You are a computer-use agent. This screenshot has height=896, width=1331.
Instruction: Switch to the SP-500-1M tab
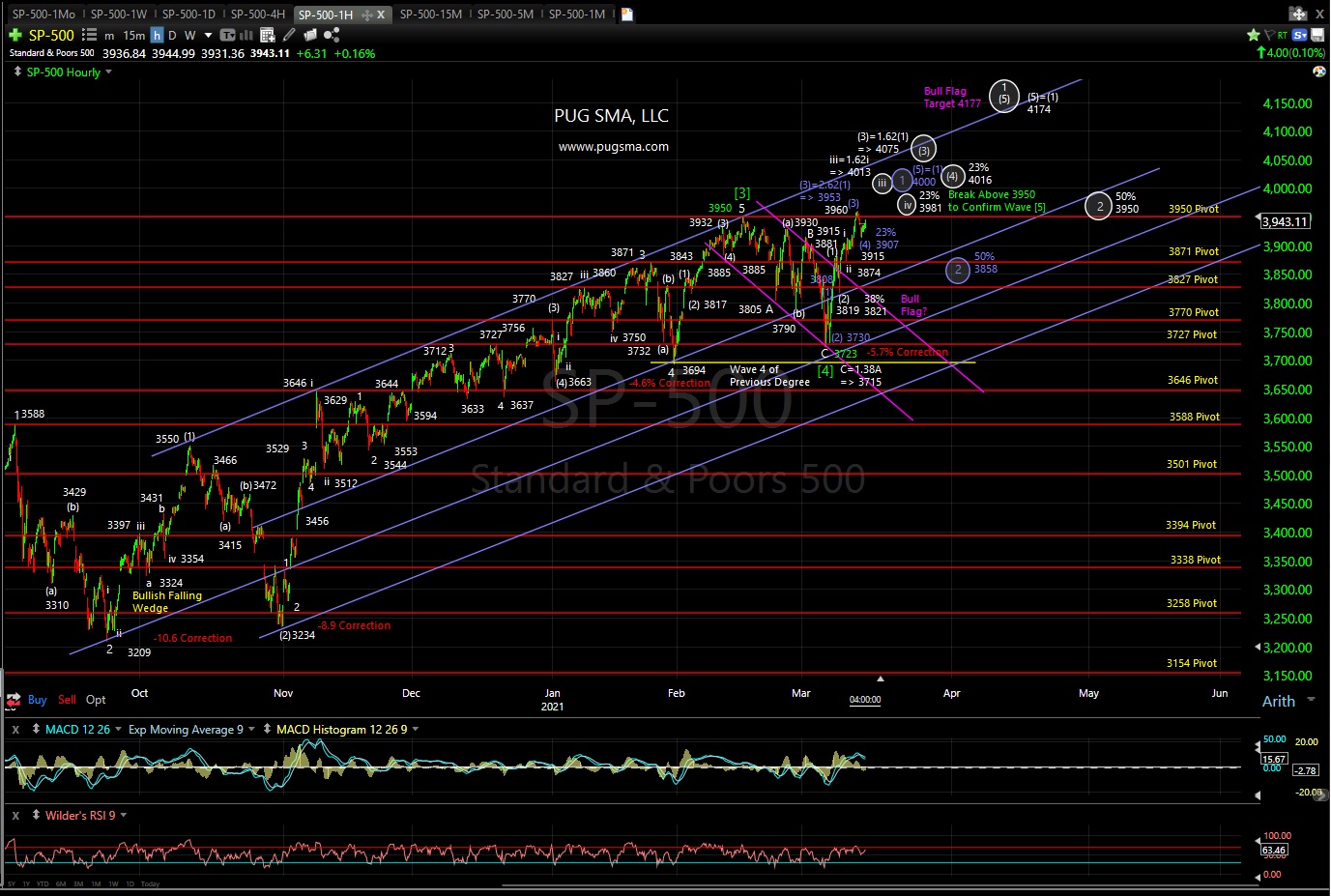[577, 14]
